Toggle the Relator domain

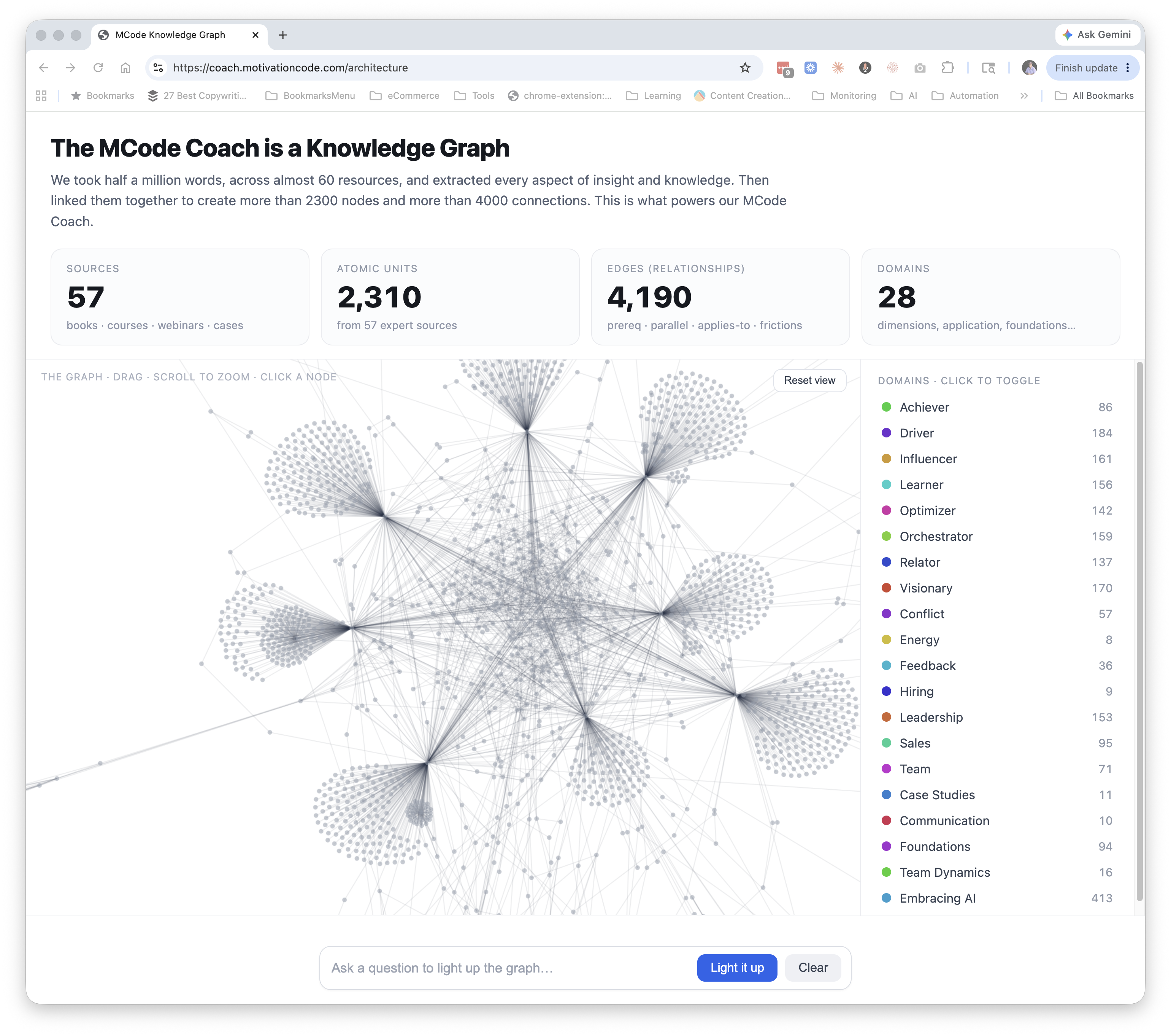pyautogui.click(x=996, y=562)
